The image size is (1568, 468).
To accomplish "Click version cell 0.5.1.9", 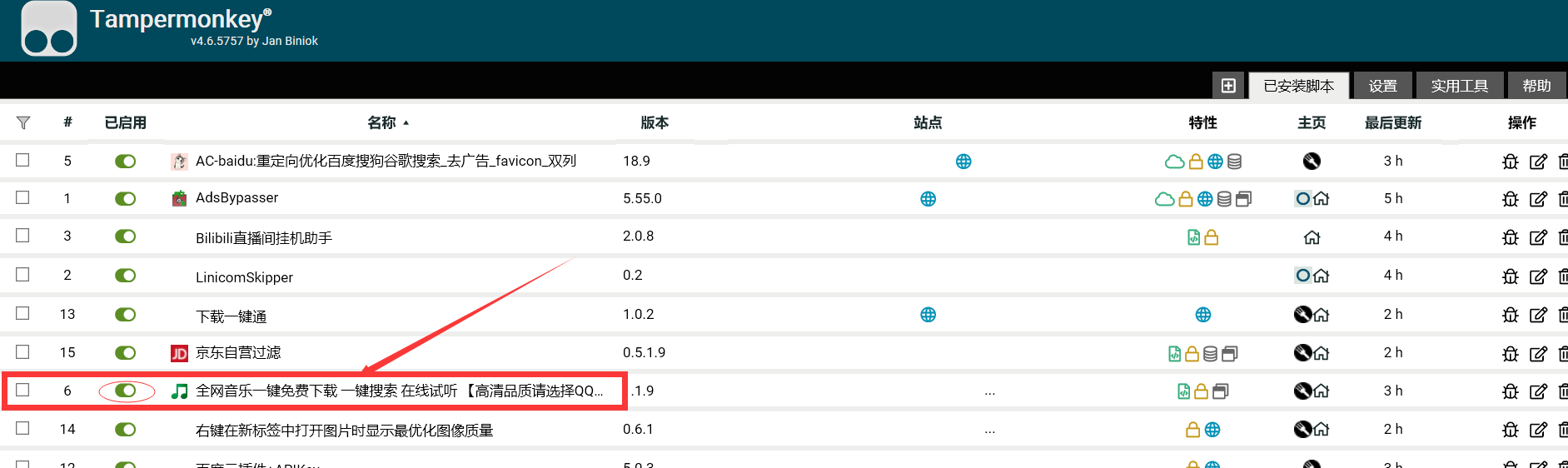I will coord(645,352).
